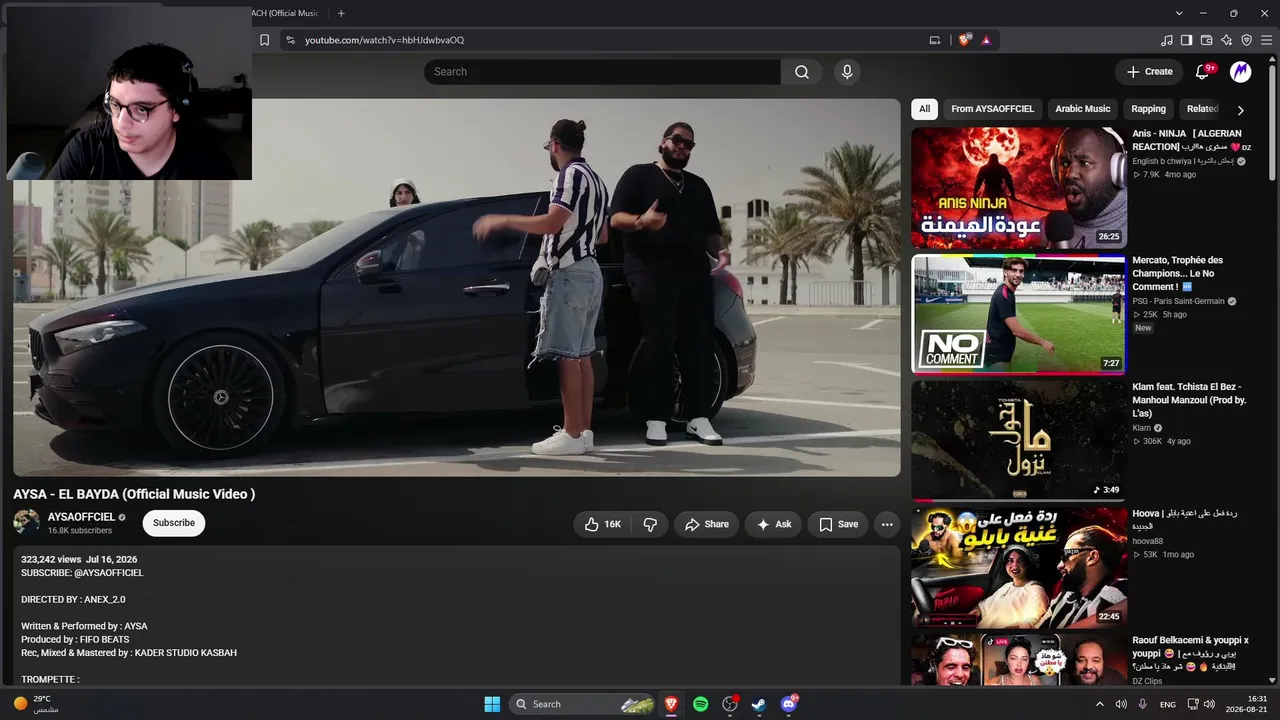This screenshot has width=1280, height=720.
Task: Select the From AYSAOFFCIEL chip
Action: pyautogui.click(x=993, y=109)
